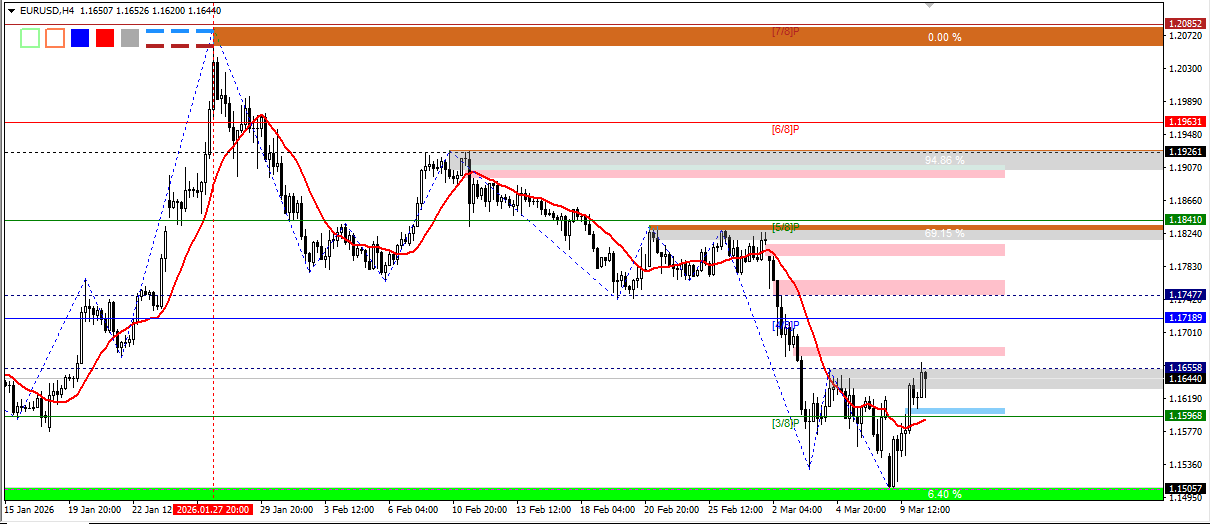This screenshot has width=1210, height=524.
Task: Click the 2026.01.27 20:00 date label
Action: 213,509
